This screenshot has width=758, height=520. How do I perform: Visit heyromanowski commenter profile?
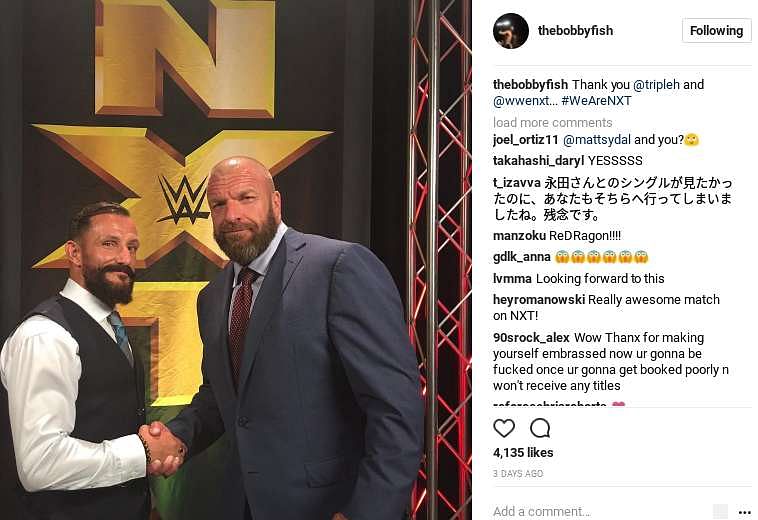(x=539, y=300)
